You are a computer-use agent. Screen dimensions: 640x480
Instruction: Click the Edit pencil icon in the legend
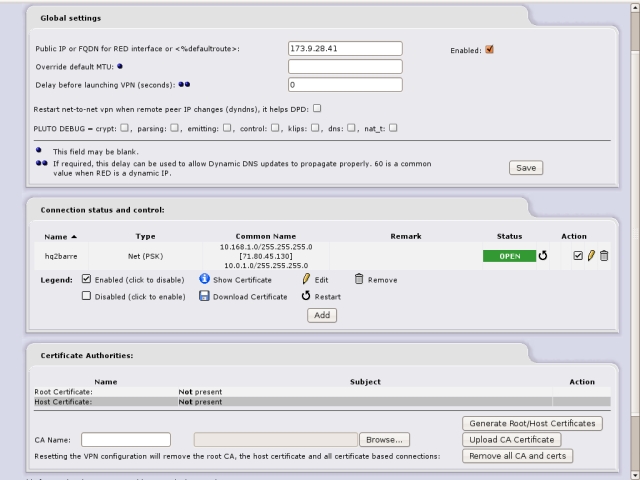coord(307,279)
